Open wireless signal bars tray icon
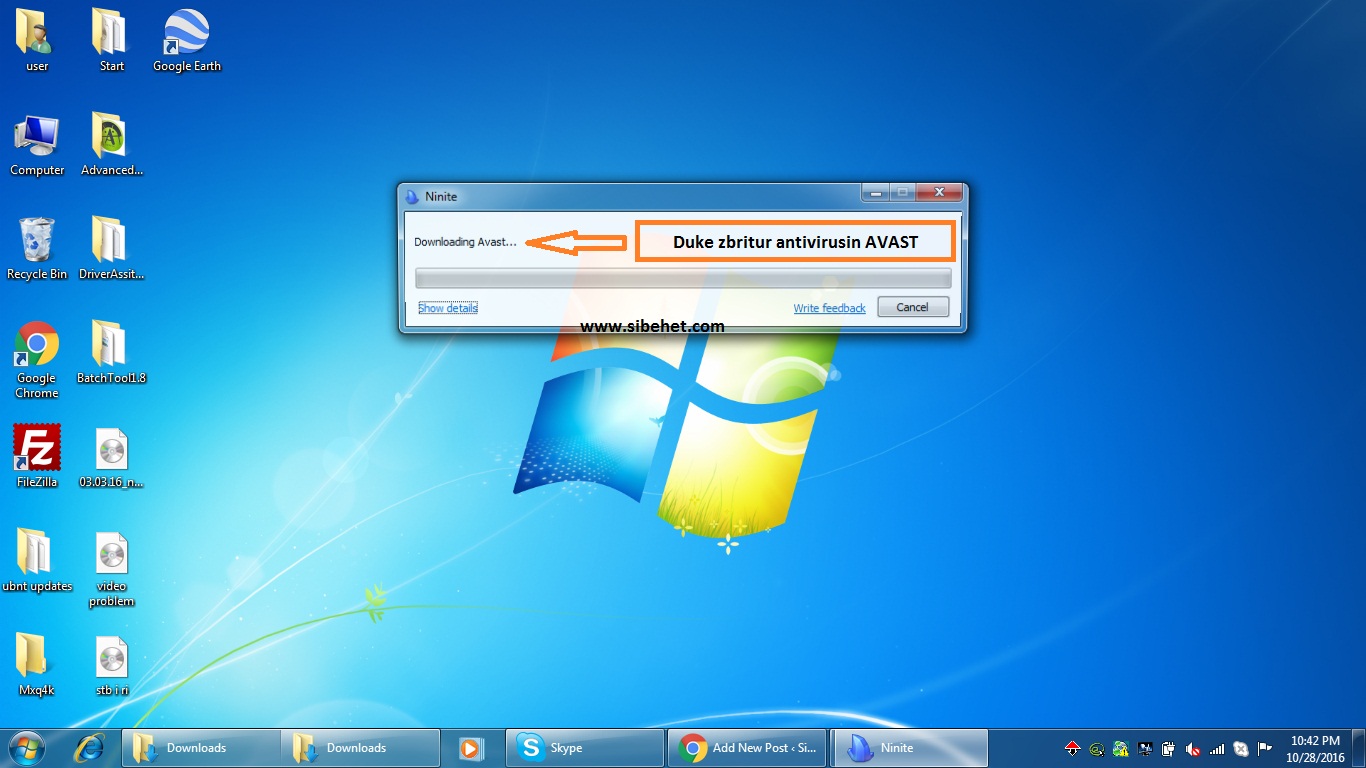 click(1217, 748)
